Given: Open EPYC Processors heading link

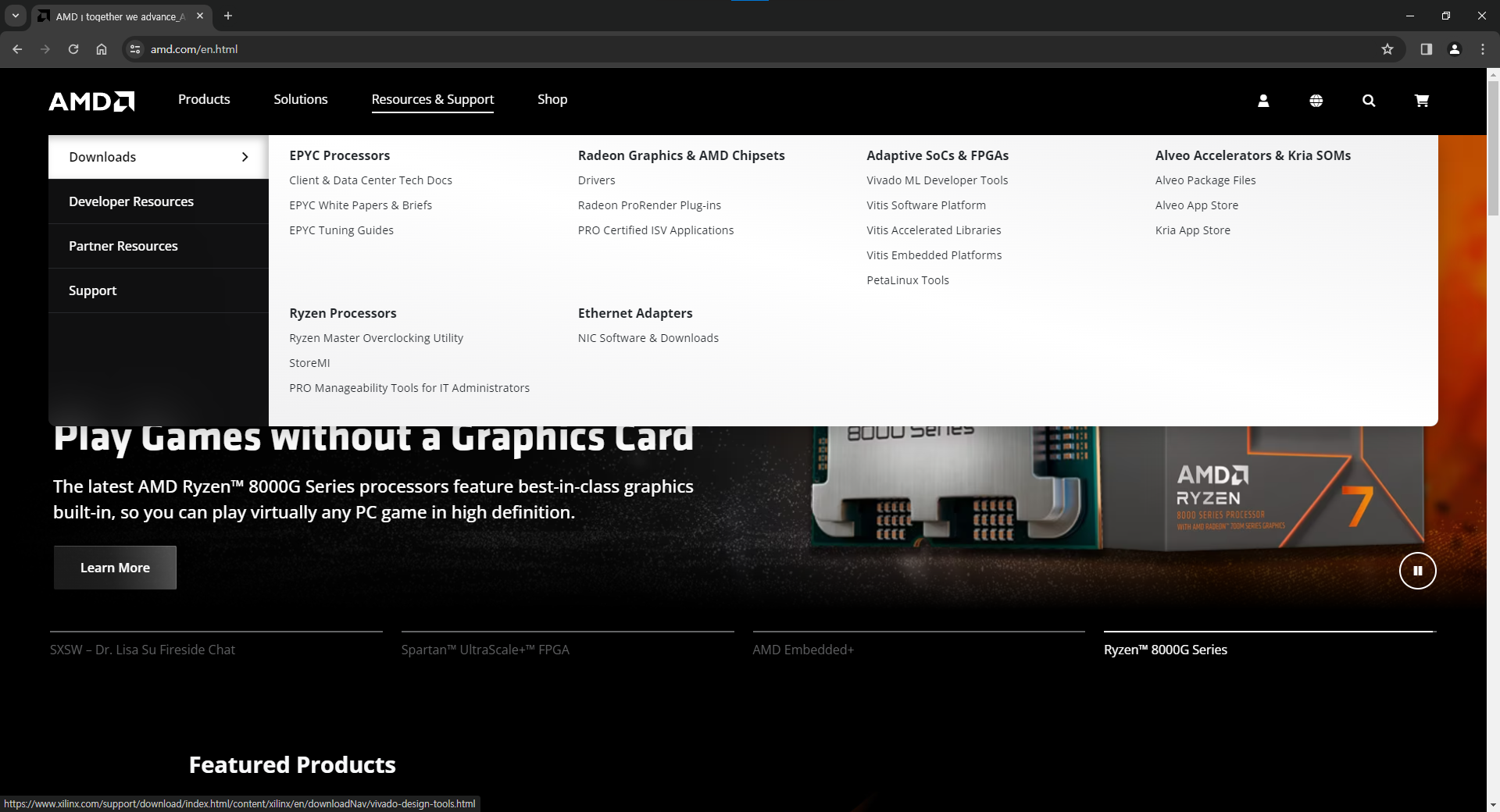Looking at the screenshot, I should click(339, 155).
